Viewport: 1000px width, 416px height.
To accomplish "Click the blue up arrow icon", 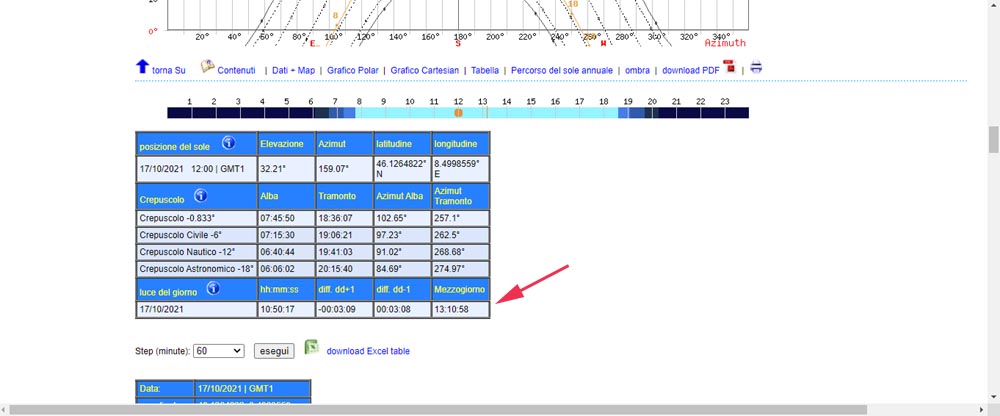I will tap(142, 66).
